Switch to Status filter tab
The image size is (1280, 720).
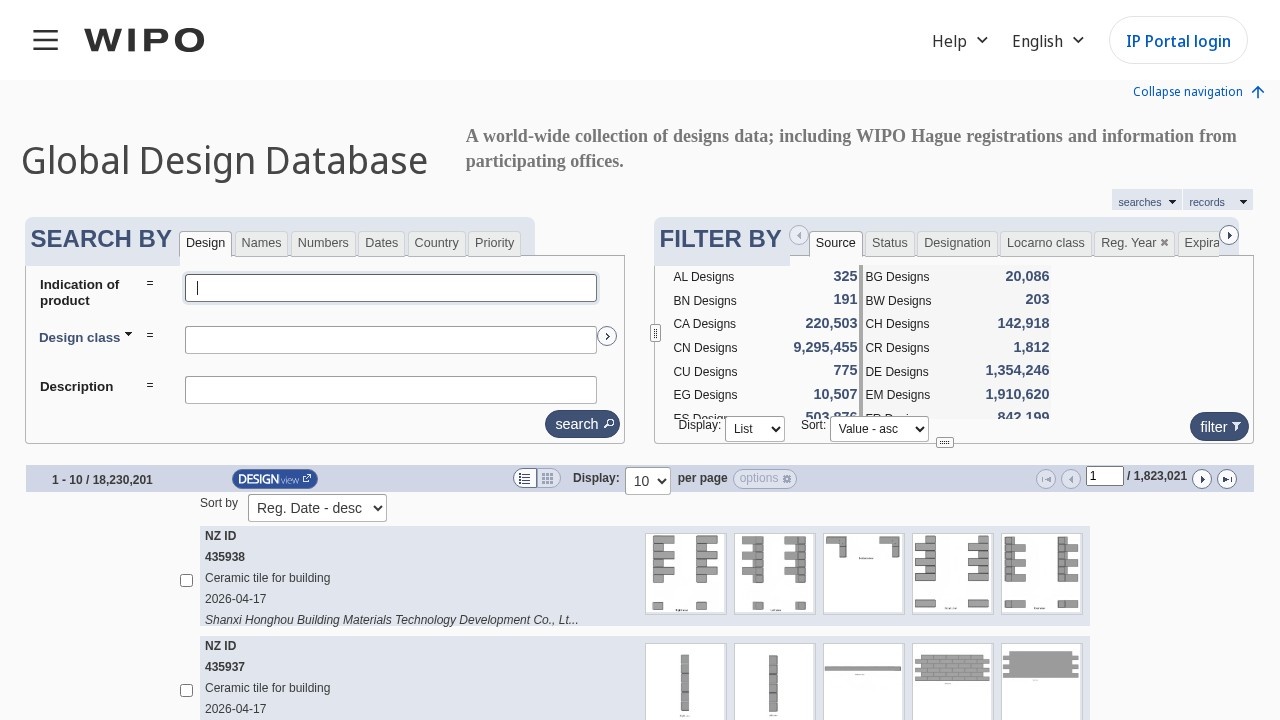coord(890,243)
